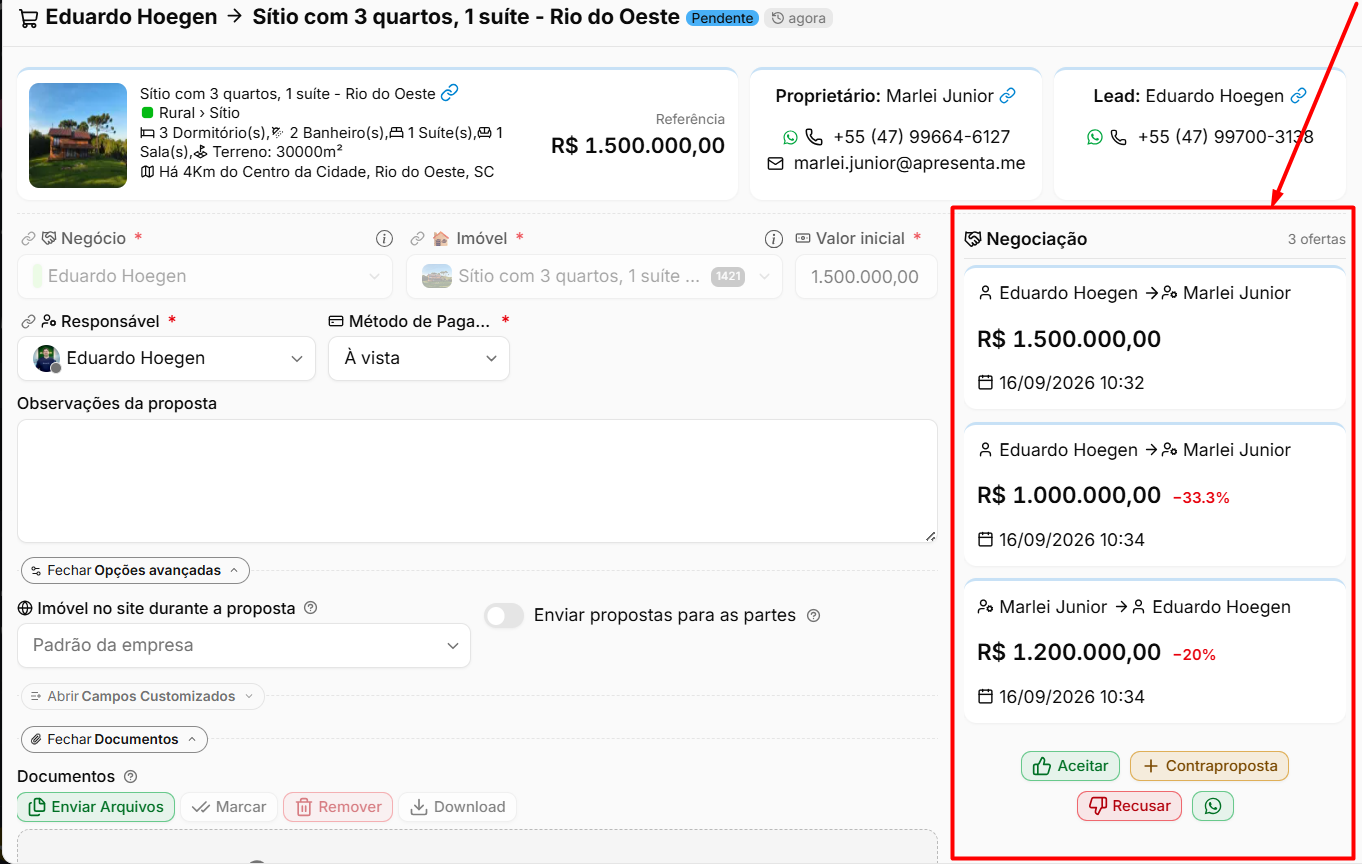
Task: Click the 'agora' time badge in the header
Action: click(x=798, y=18)
